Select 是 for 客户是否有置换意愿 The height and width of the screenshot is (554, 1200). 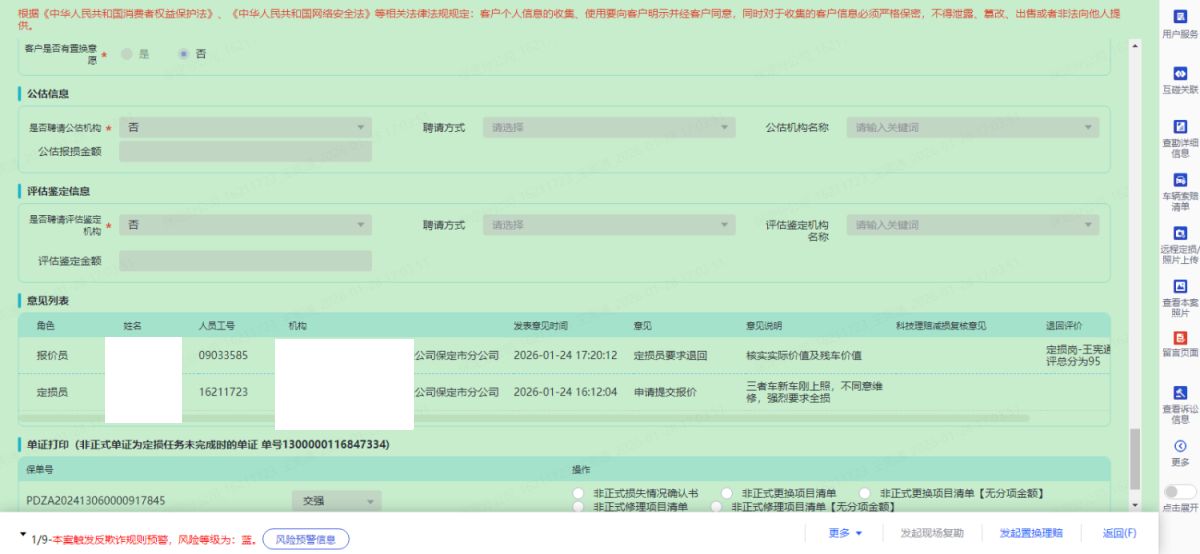pos(127,54)
